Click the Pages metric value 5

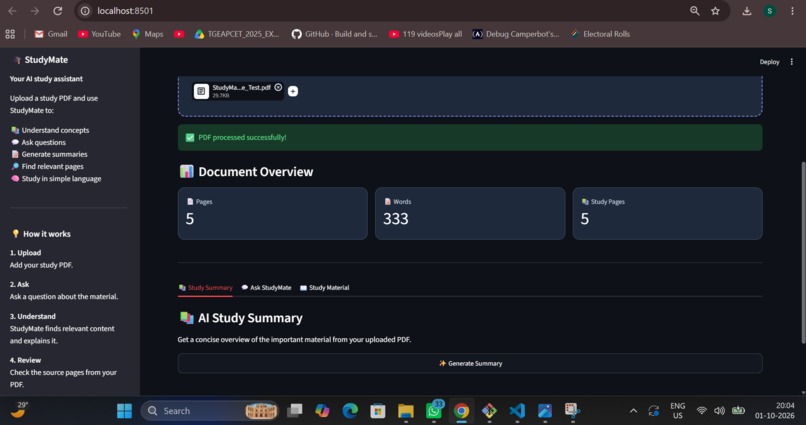point(190,219)
